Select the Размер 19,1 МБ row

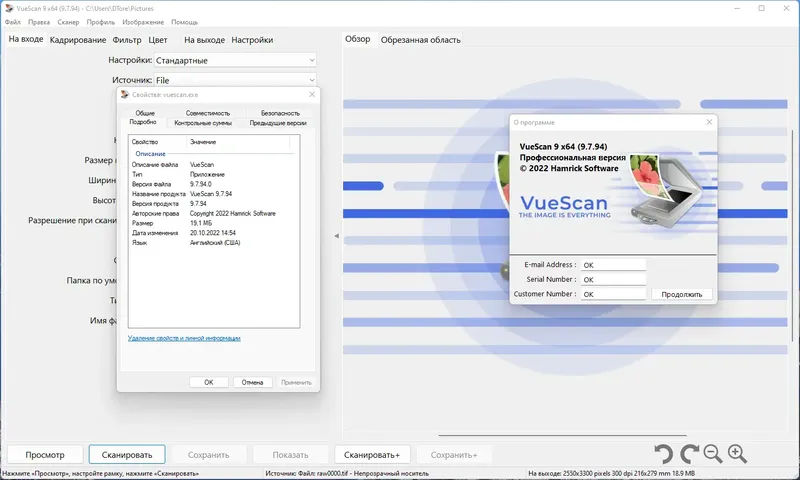(213, 223)
